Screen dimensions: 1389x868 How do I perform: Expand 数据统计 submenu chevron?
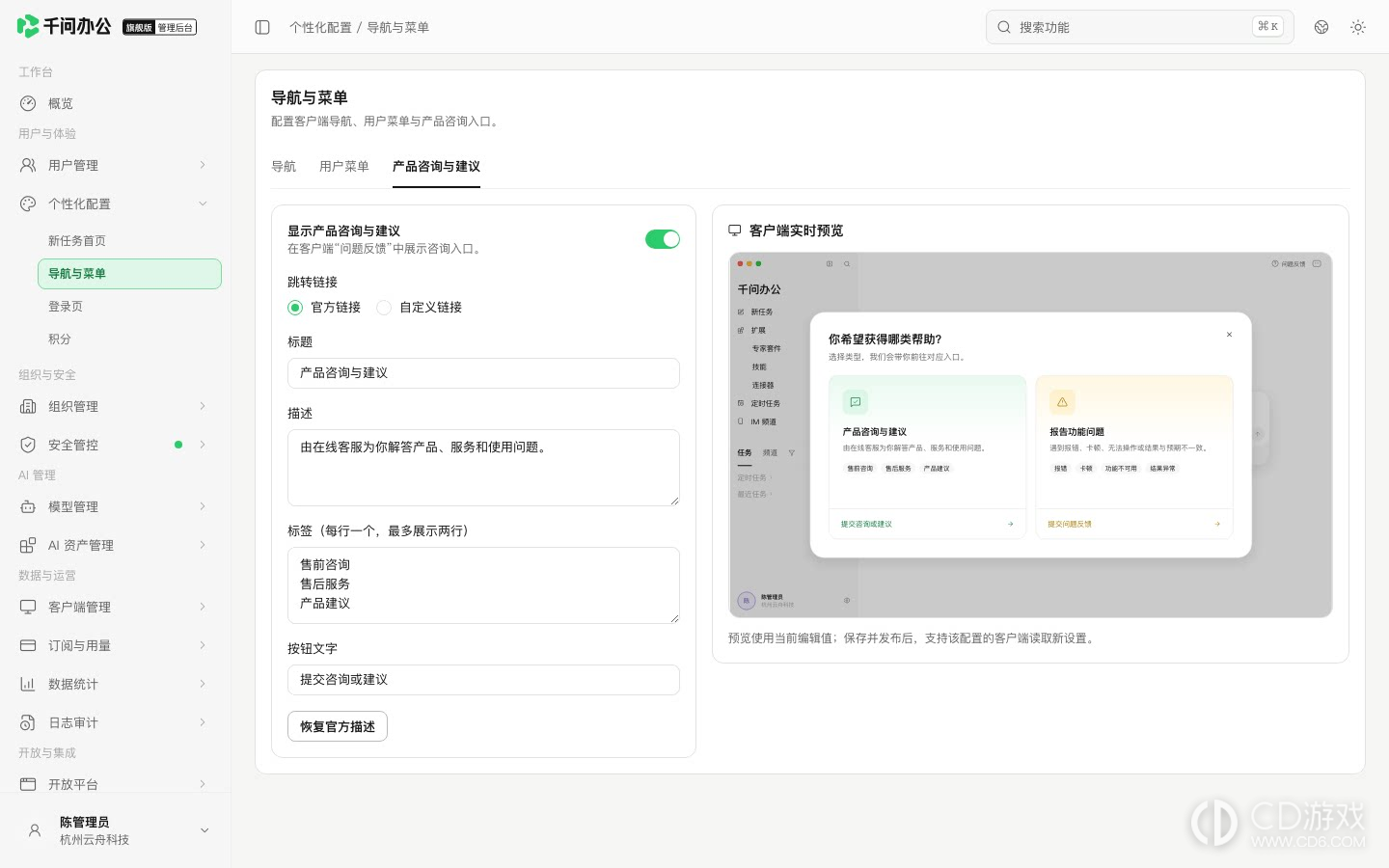click(203, 684)
